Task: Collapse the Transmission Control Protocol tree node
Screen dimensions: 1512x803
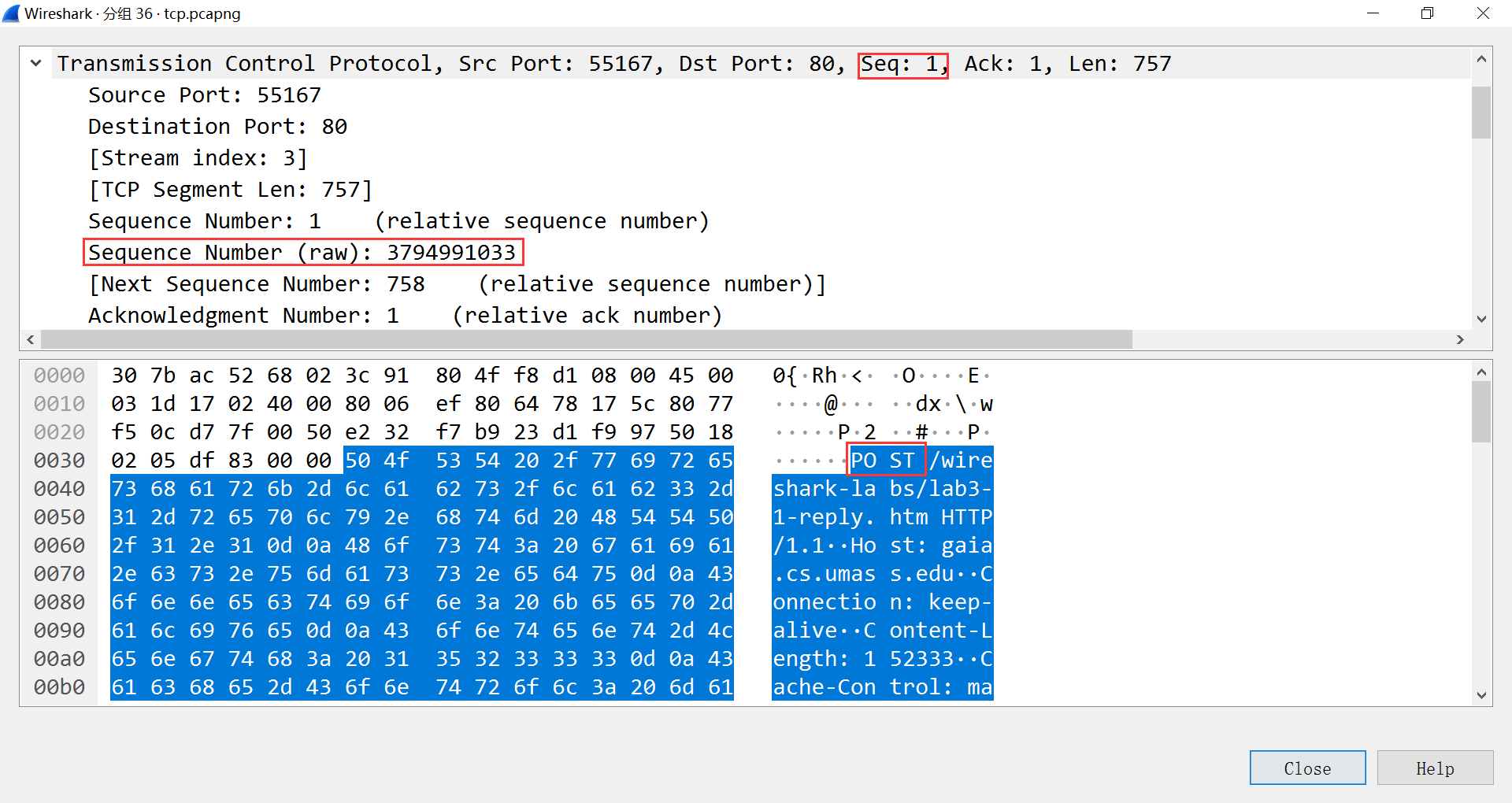Action: pos(35,63)
